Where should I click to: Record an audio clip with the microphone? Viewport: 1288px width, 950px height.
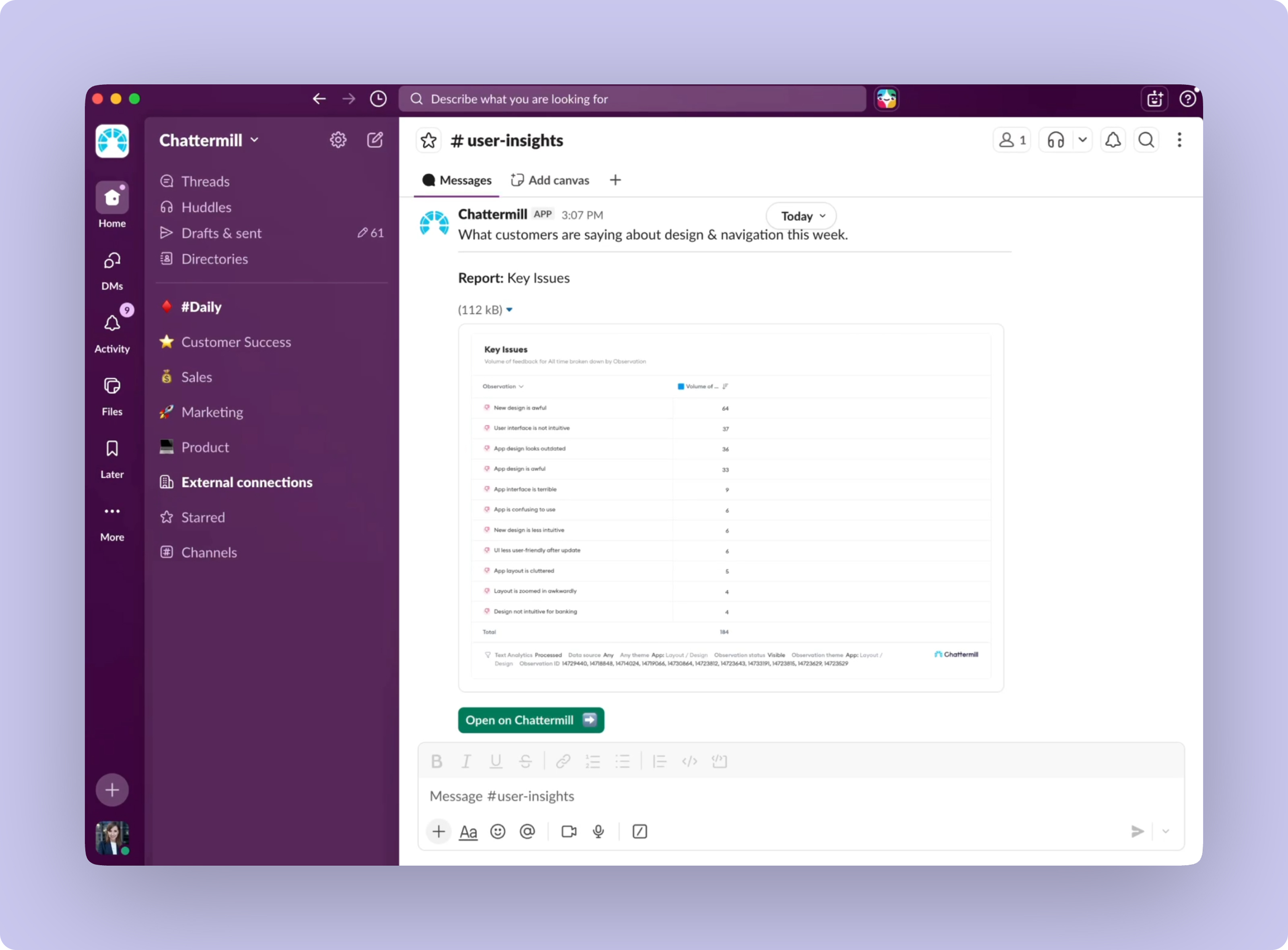(x=598, y=832)
